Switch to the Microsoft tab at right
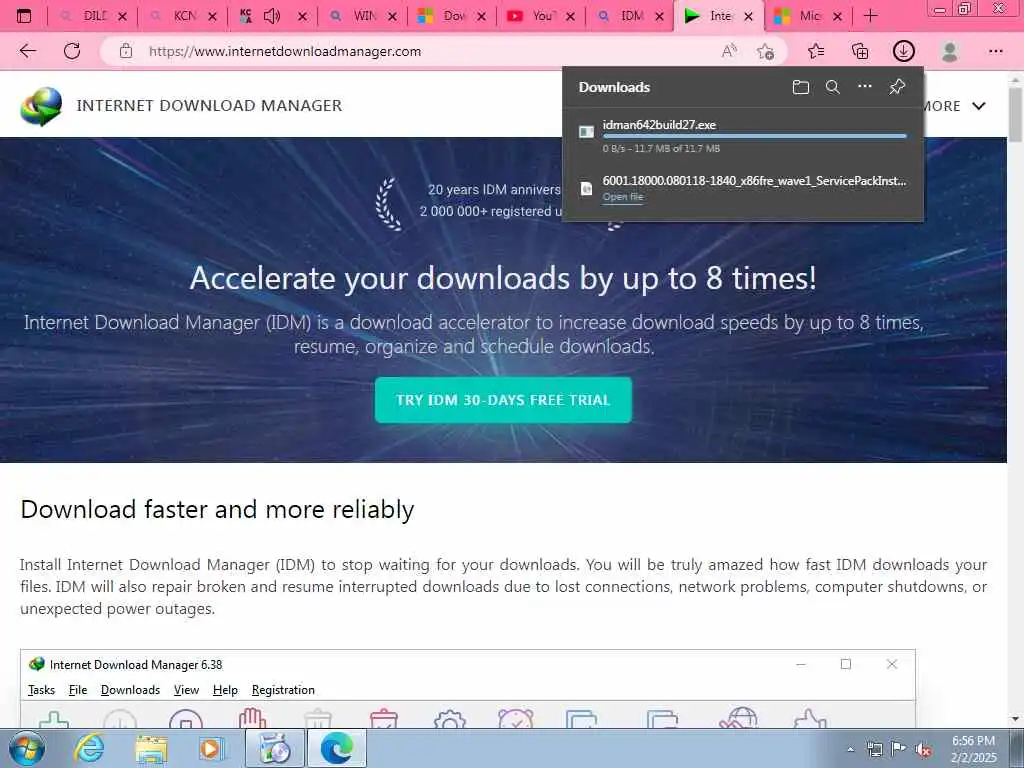1024x768 pixels. 808,16
